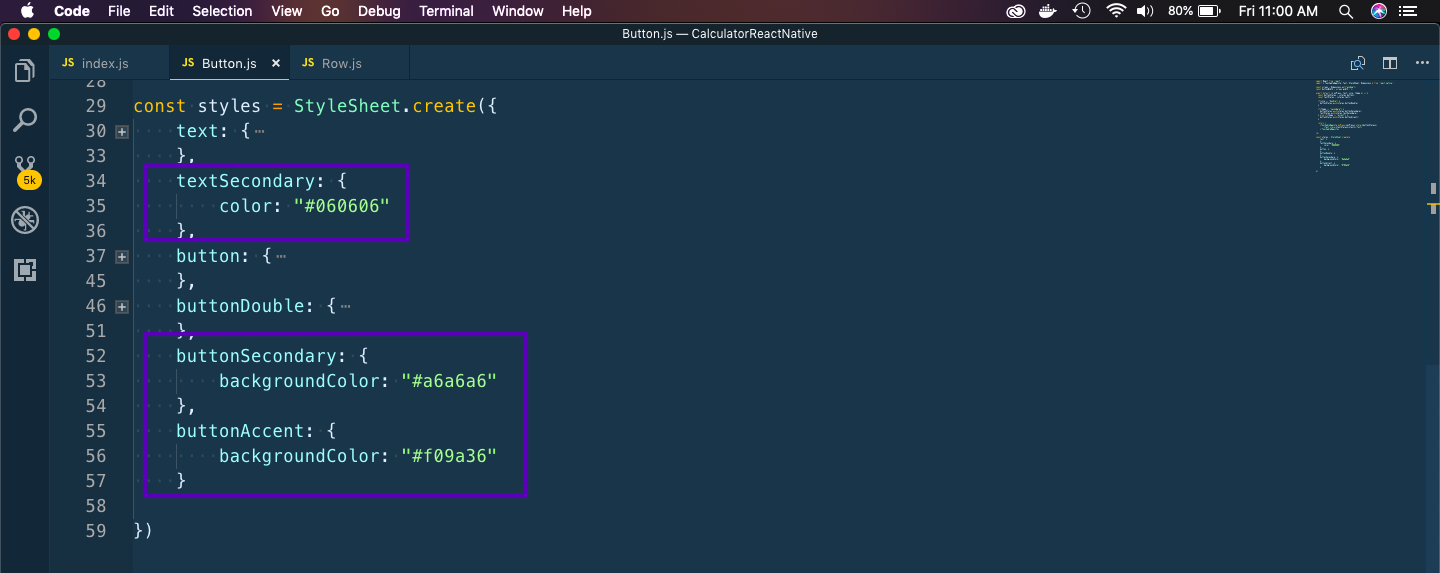Split the editor to the right
Screen dimensions: 1440x573
tap(1389, 63)
